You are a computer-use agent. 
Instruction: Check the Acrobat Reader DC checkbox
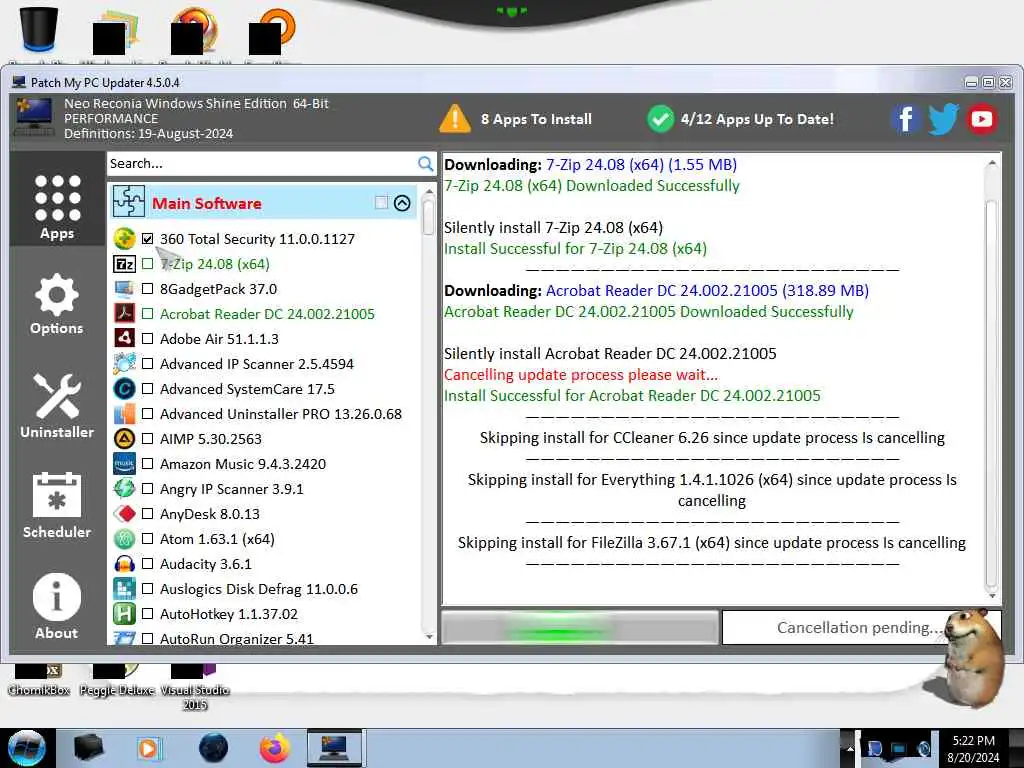148,314
